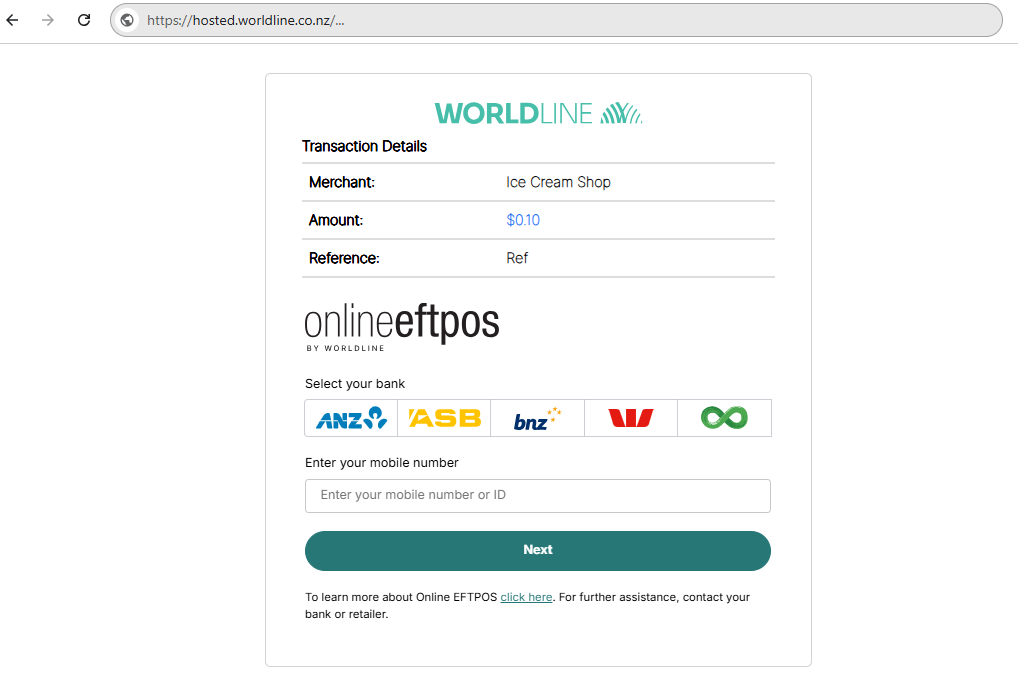Reload the page with the refresh icon
1018x675 pixels.
84,20
